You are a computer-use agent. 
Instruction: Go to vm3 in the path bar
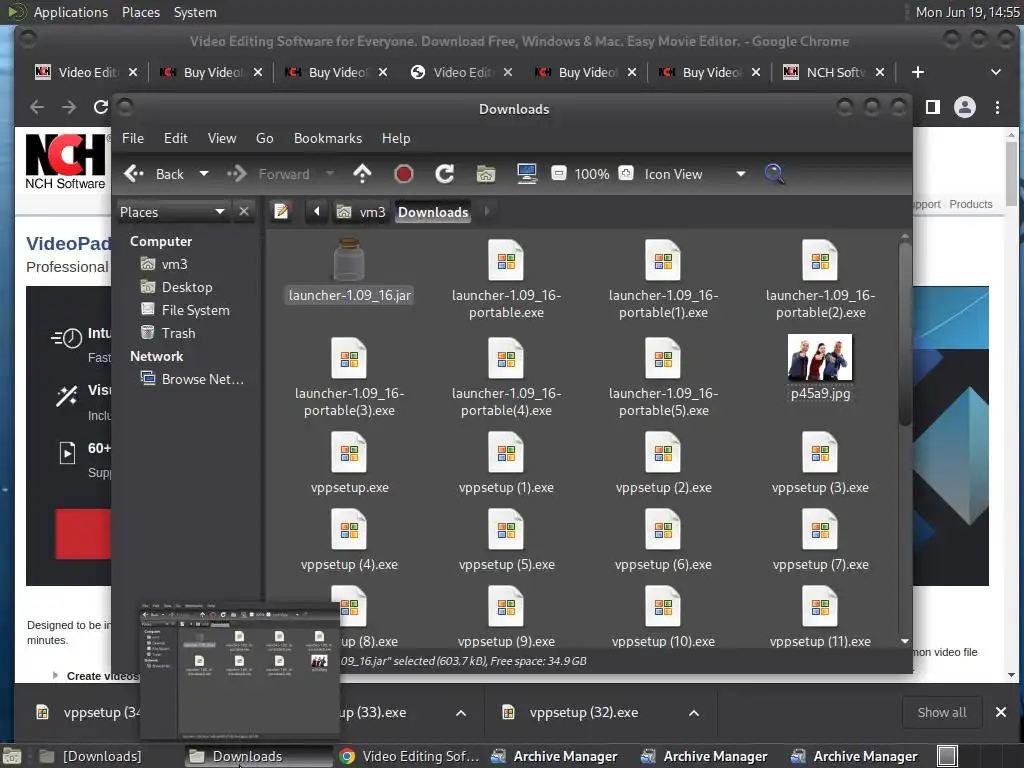pos(361,212)
